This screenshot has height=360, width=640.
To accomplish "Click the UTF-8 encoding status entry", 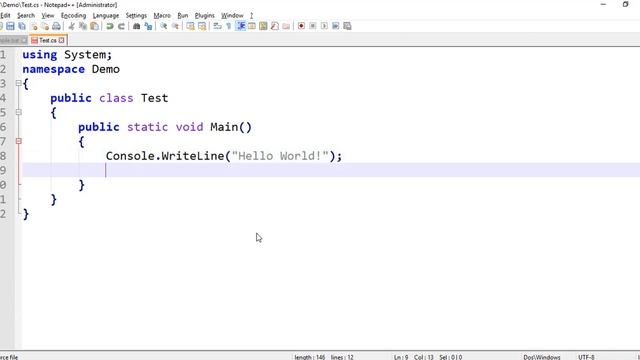I will (586, 357).
